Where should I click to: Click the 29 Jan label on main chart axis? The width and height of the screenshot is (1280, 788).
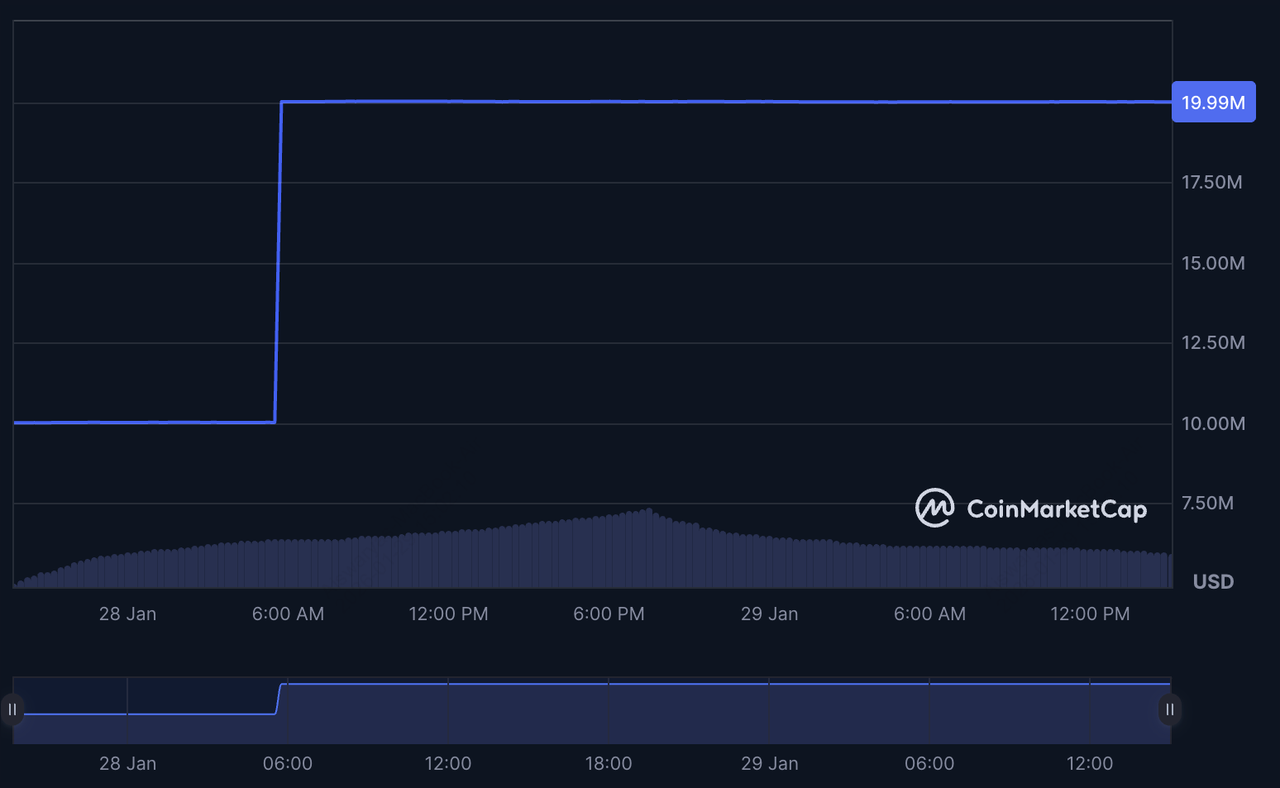pyautogui.click(x=769, y=614)
